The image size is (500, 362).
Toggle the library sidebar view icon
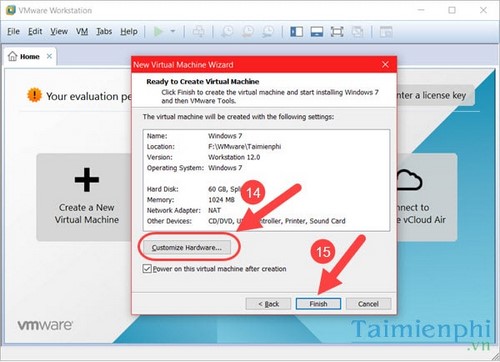point(296,32)
